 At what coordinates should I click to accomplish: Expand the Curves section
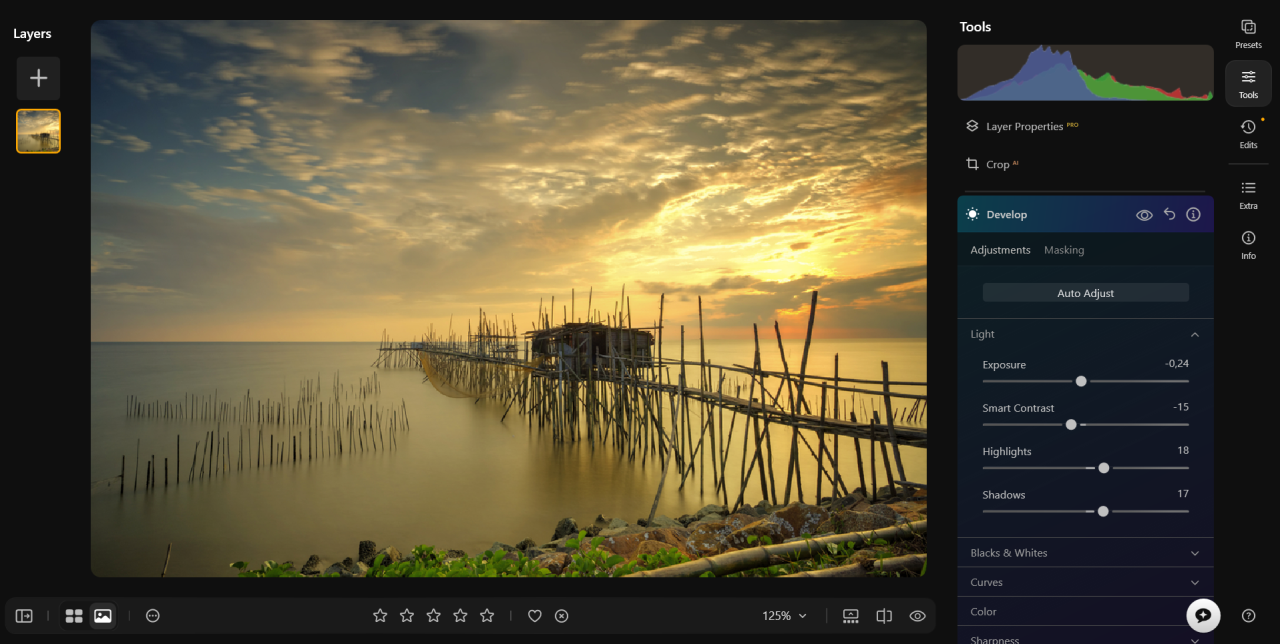(1085, 582)
